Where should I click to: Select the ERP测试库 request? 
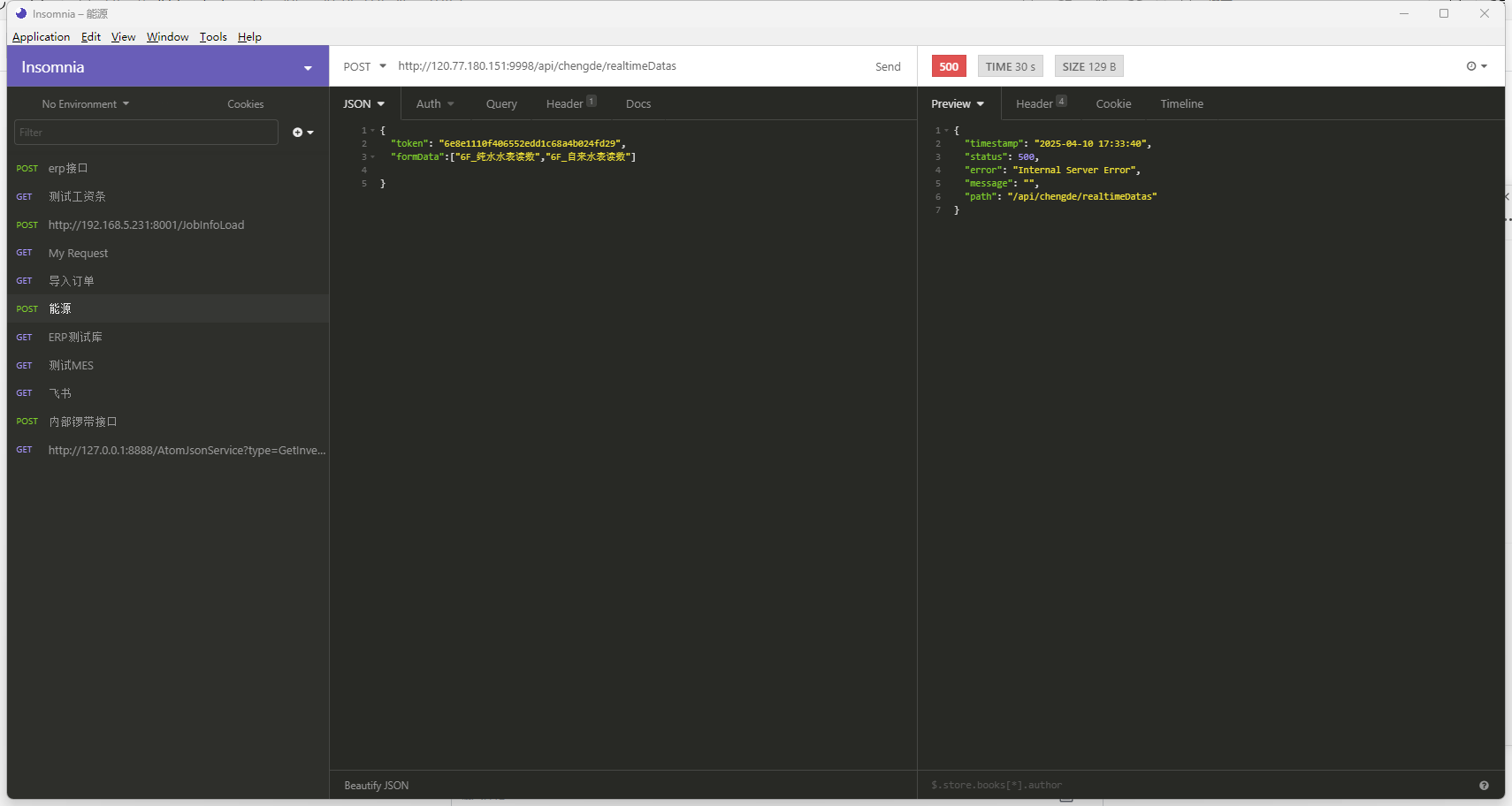tap(168, 337)
